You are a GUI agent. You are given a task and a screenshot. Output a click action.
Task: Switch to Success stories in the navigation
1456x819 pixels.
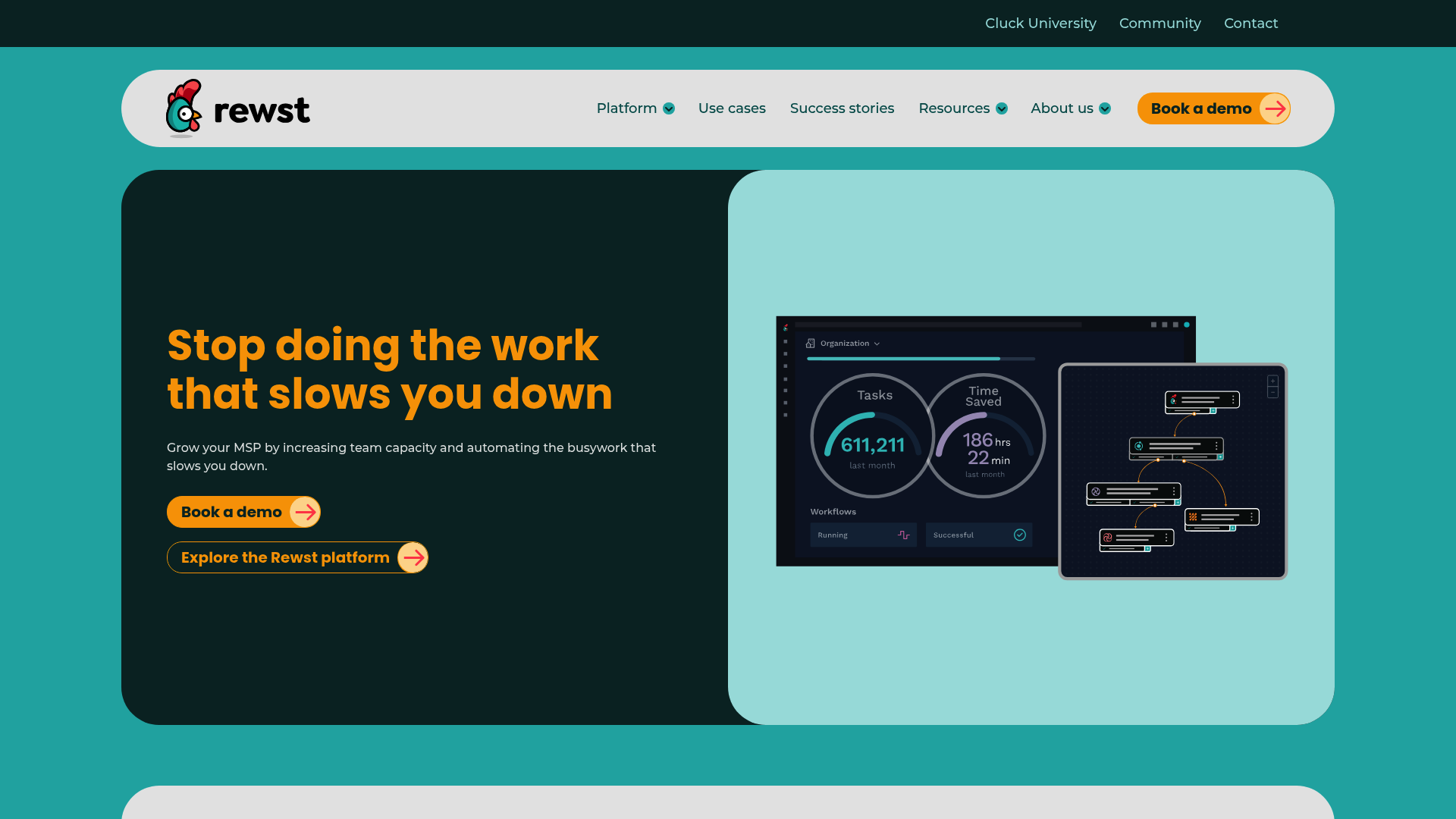pyautogui.click(x=842, y=108)
